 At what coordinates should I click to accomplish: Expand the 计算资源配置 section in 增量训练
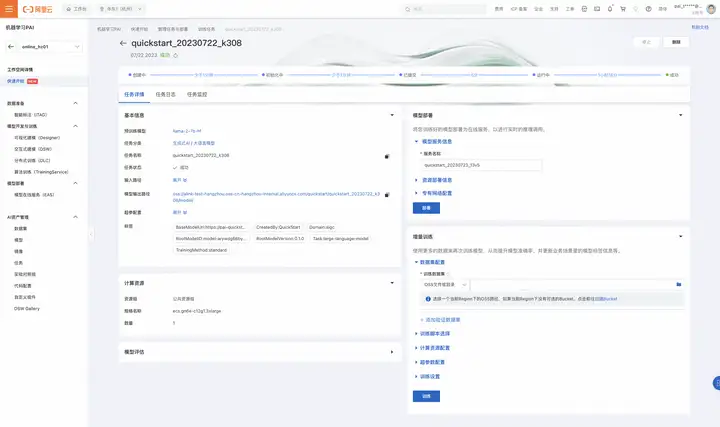(432, 348)
